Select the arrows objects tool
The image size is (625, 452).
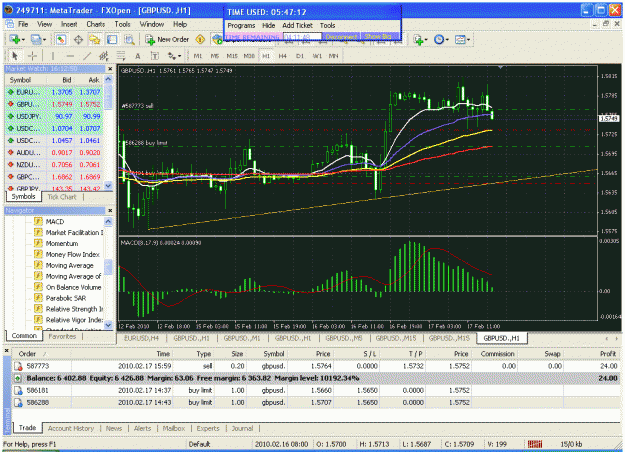point(172,56)
